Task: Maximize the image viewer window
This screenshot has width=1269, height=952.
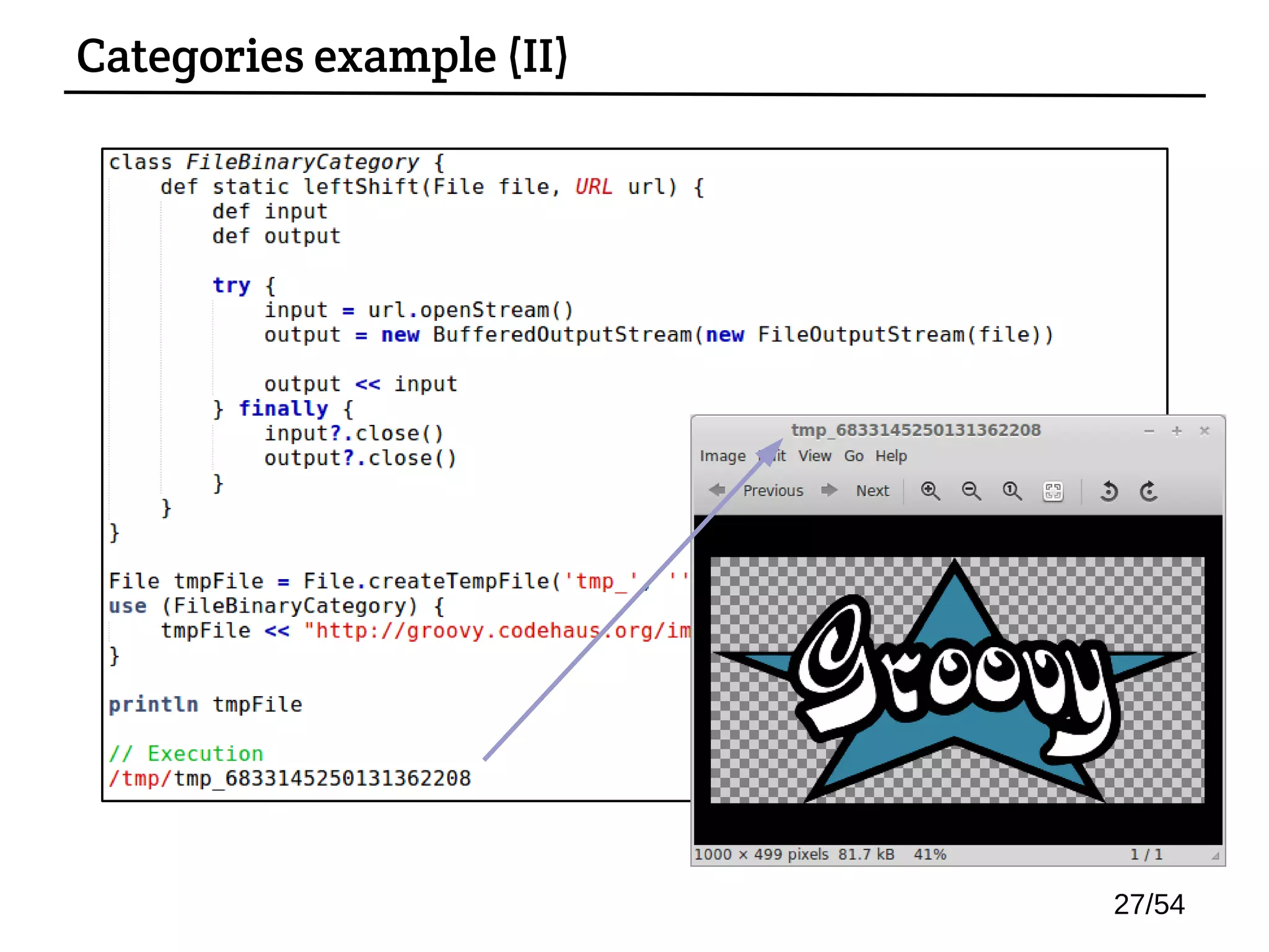Action: [x=1177, y=431]
